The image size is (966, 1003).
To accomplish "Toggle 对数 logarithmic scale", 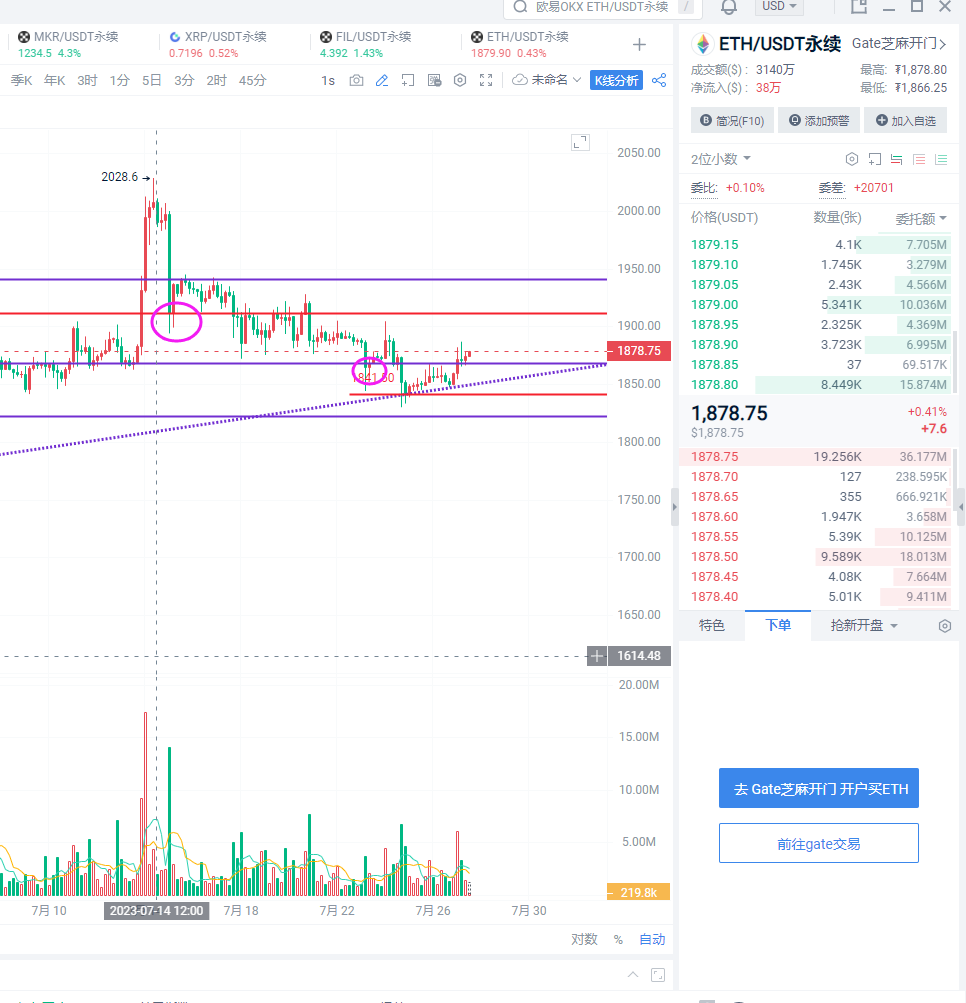I will click(584, 939).
